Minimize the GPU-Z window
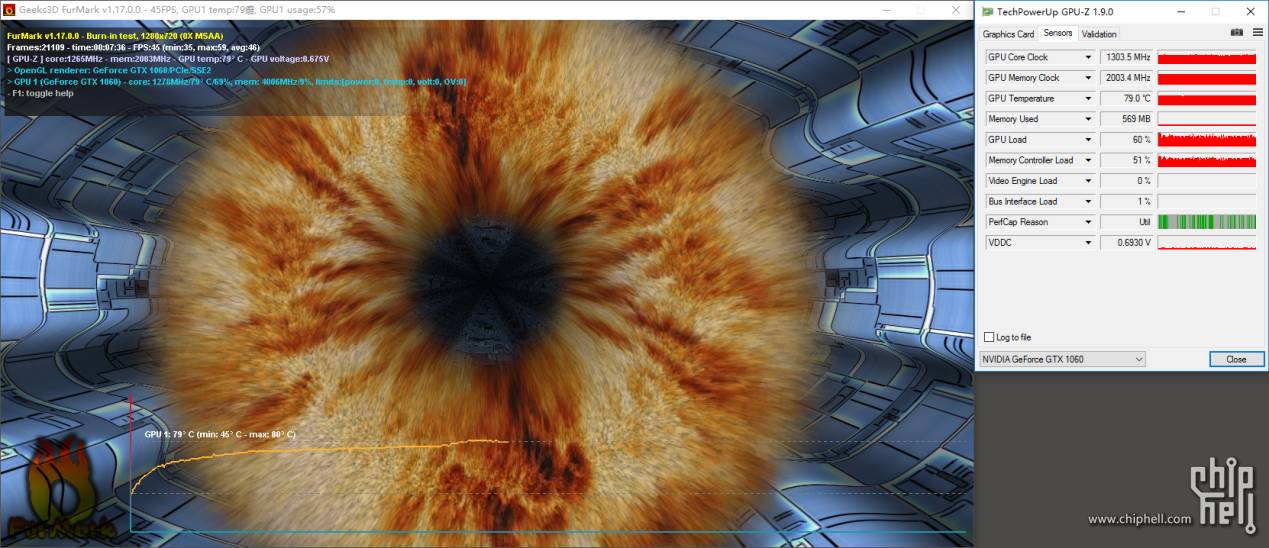This screenshot has width=1269, height=548. click(1181, 12)
